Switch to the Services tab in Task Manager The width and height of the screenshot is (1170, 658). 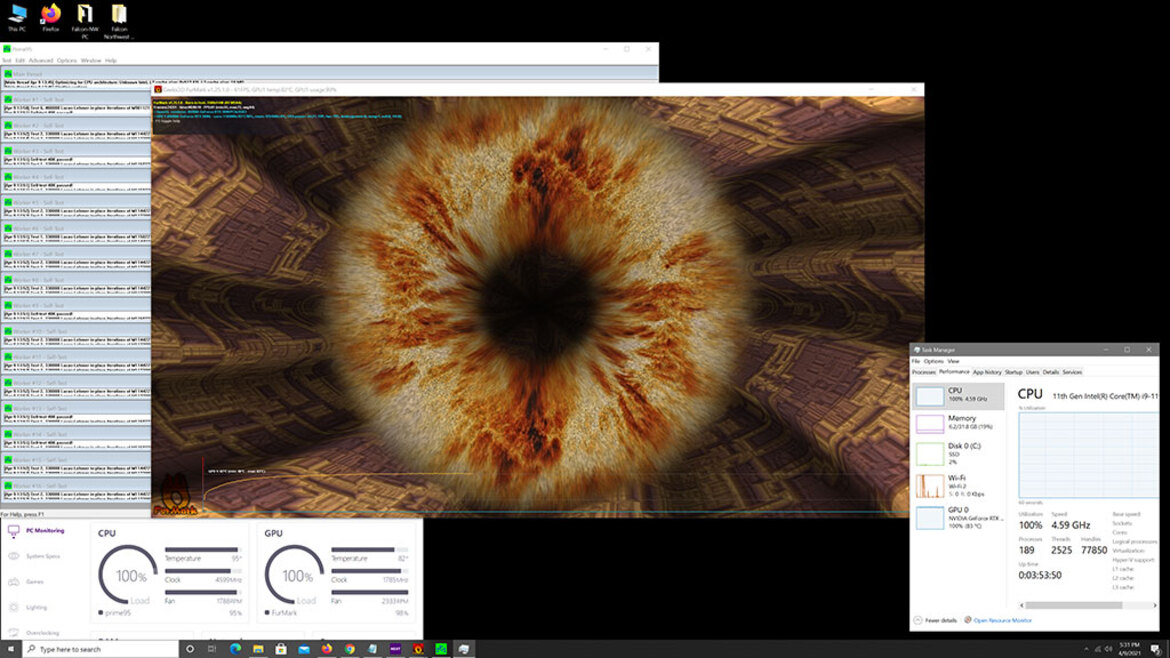click(1072, 372)
